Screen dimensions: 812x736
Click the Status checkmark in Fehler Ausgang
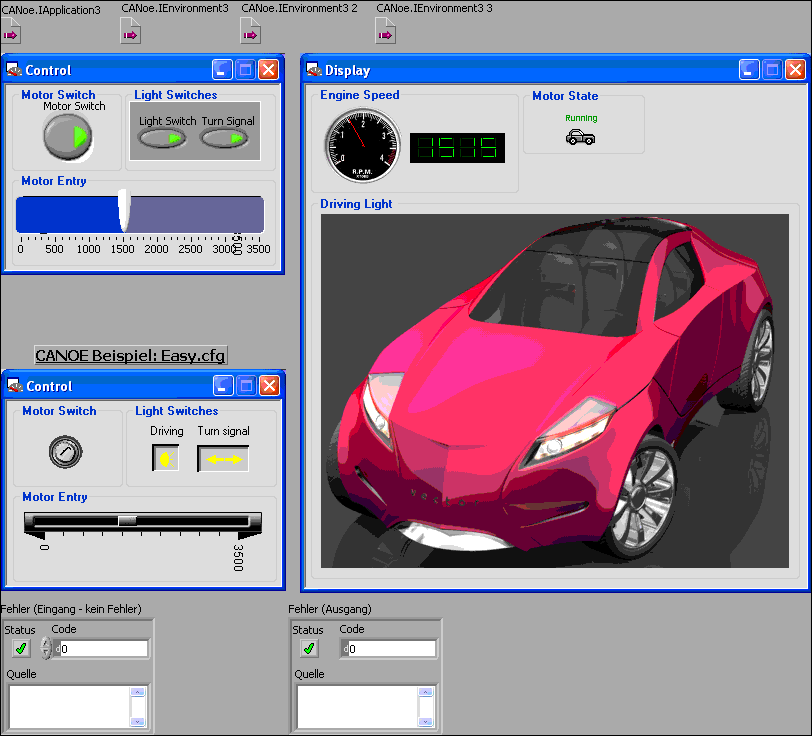[308, 648]
